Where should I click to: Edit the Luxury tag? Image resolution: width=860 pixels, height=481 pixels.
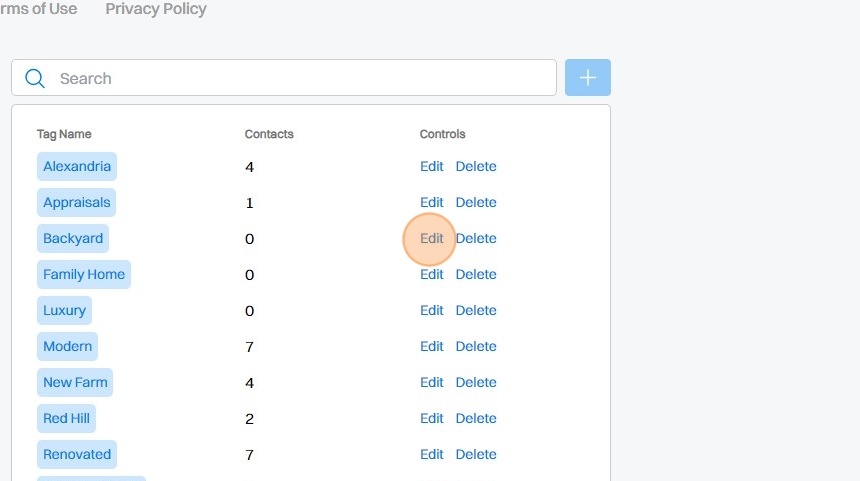pos(431,310)
